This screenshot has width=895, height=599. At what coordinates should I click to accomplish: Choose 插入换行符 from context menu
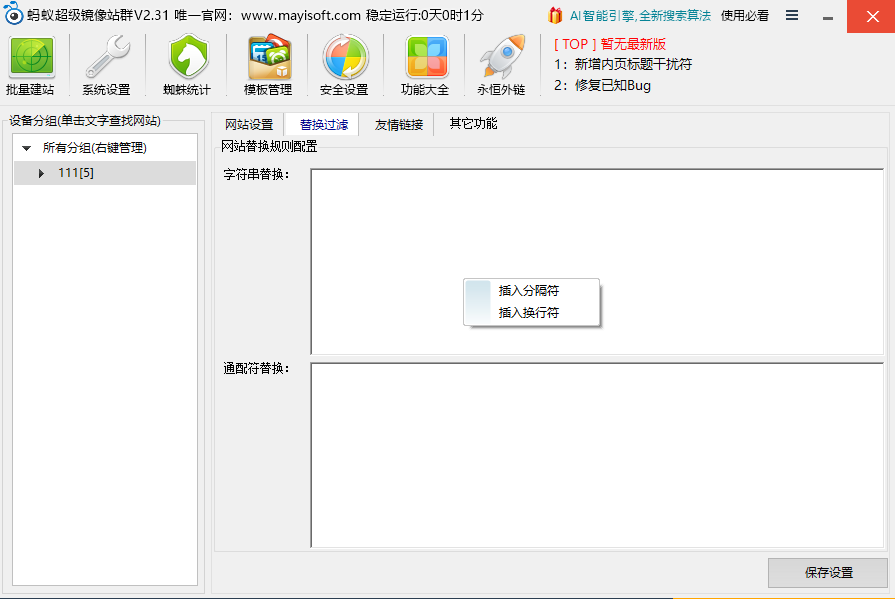(x=531, y=312)
